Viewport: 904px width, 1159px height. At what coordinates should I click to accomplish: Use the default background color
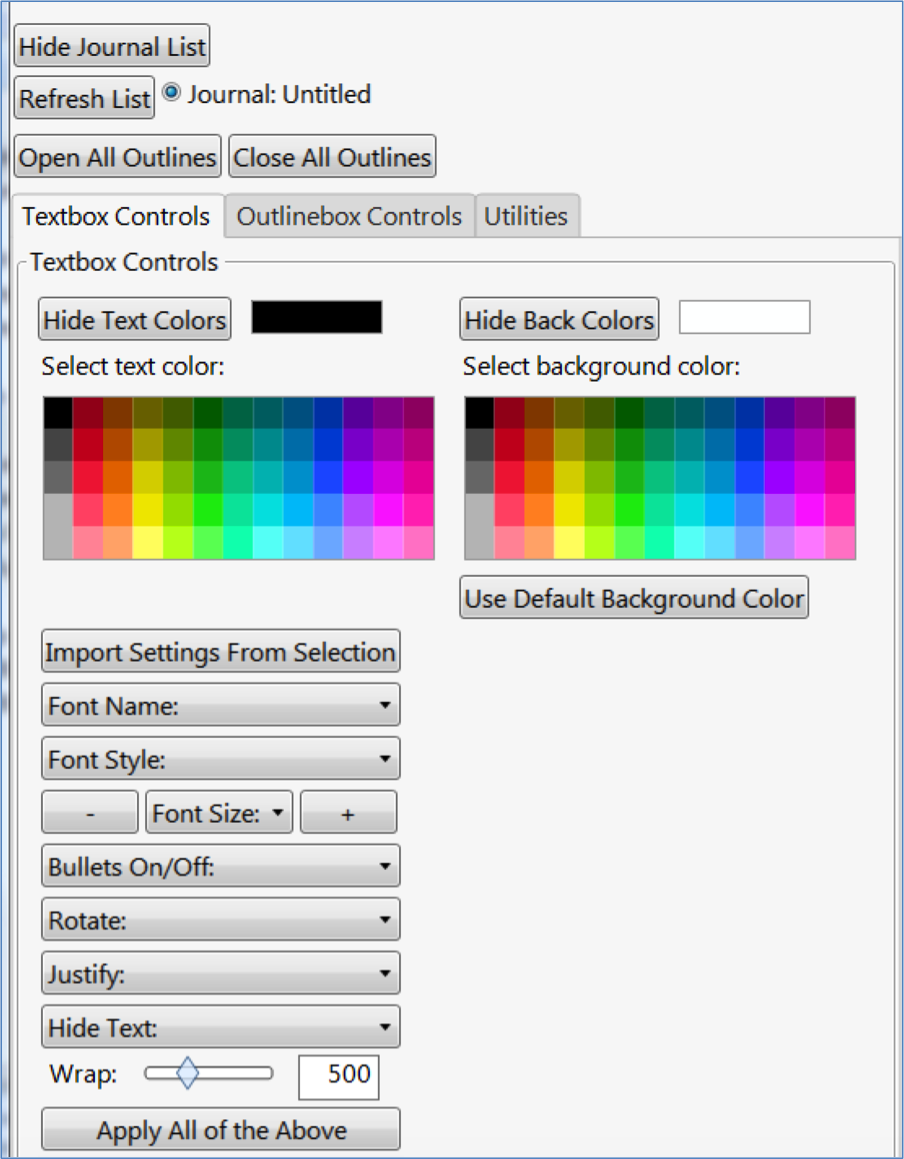click(634, 598)
